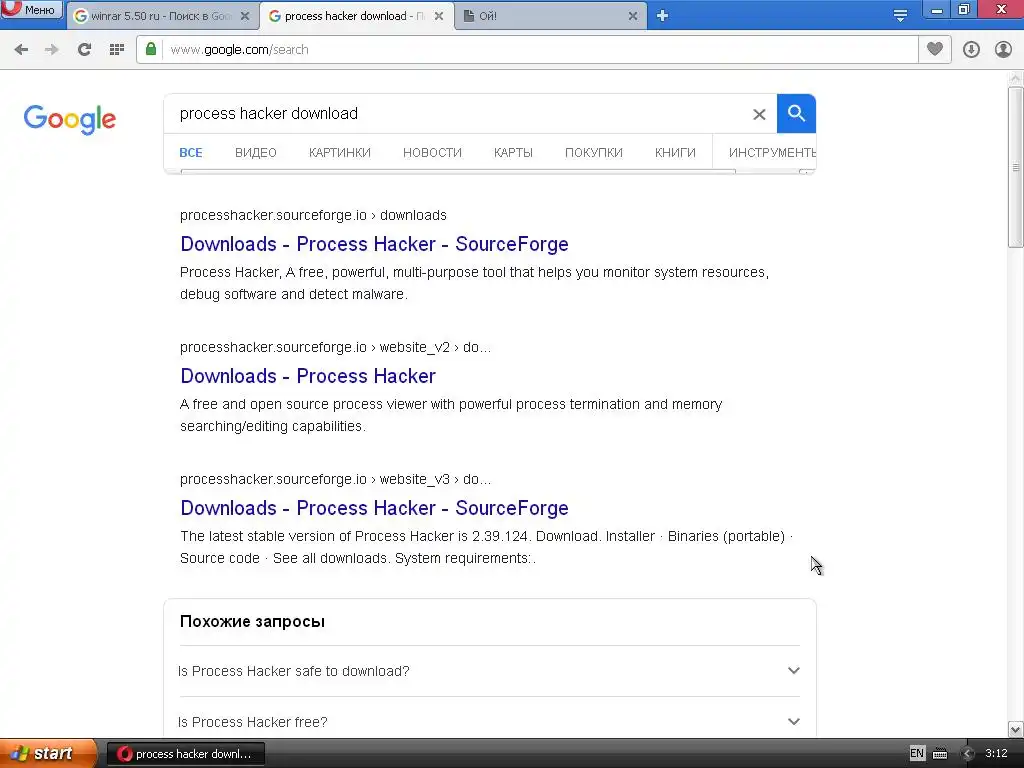Click chevron beside Is Process Hacker free
Image resolution: width=1024 pixels, height=768 pixels.
(x=793, y=722)
